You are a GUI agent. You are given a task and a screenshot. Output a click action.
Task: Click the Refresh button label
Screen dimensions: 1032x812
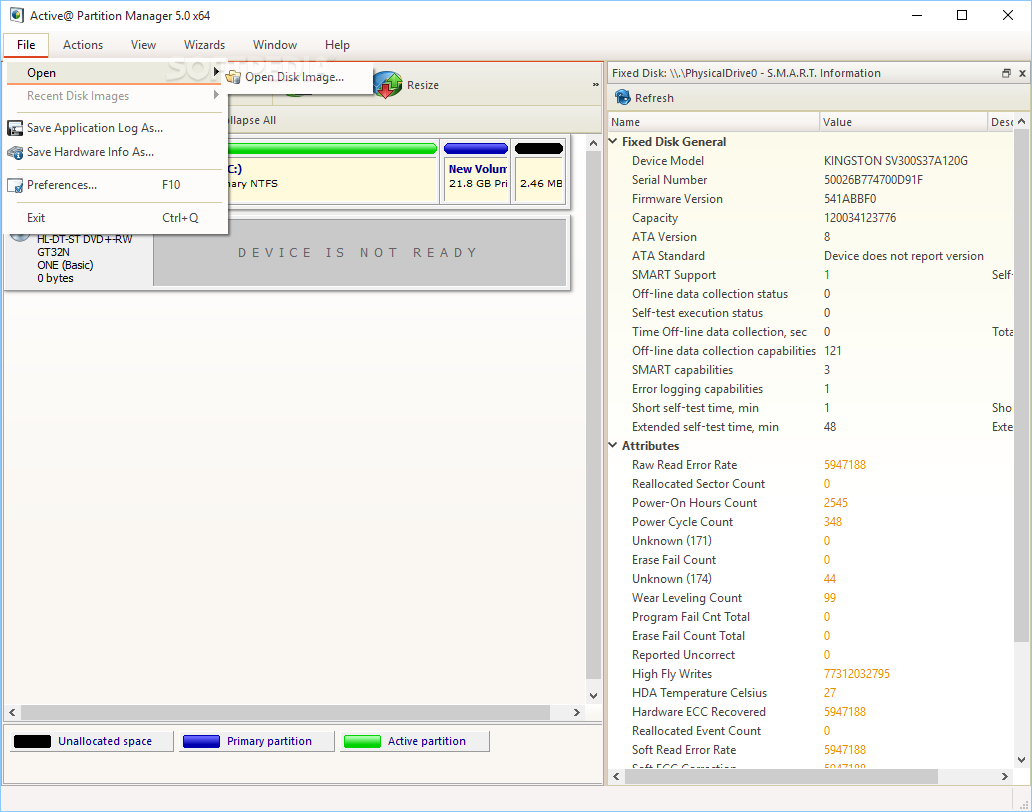(654, 98)
